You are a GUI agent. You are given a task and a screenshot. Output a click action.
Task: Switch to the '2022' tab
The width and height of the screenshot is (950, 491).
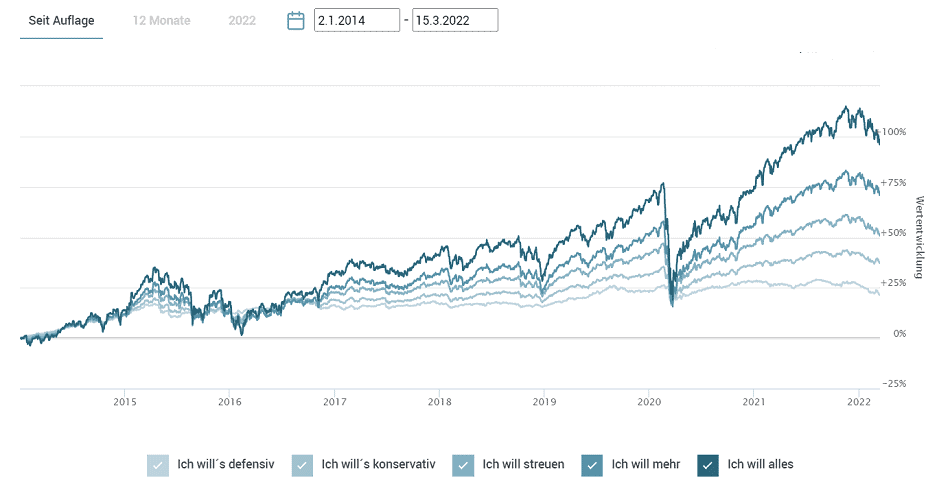point(242,21)
